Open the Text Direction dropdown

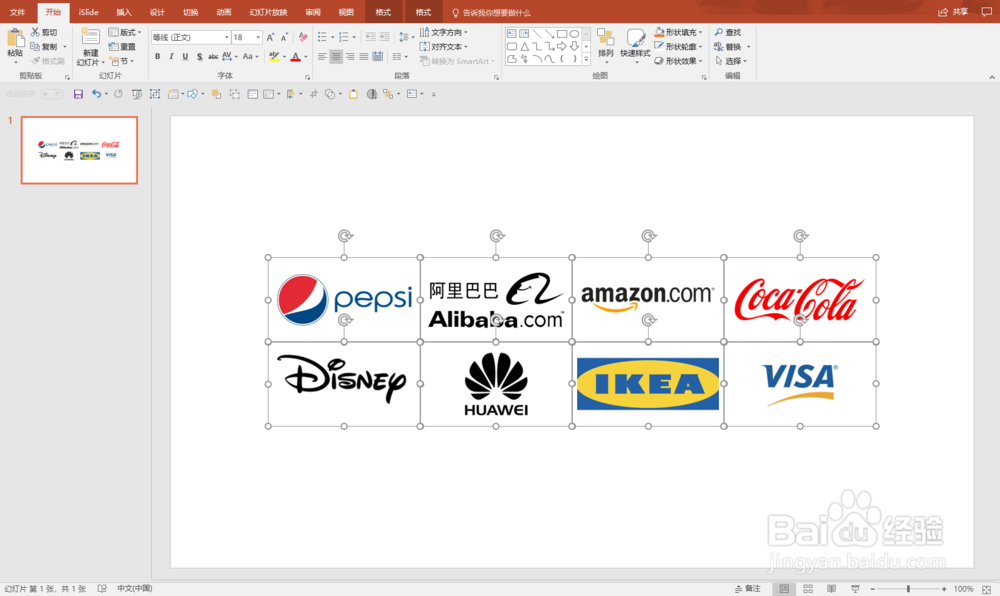tap(443, 32)
